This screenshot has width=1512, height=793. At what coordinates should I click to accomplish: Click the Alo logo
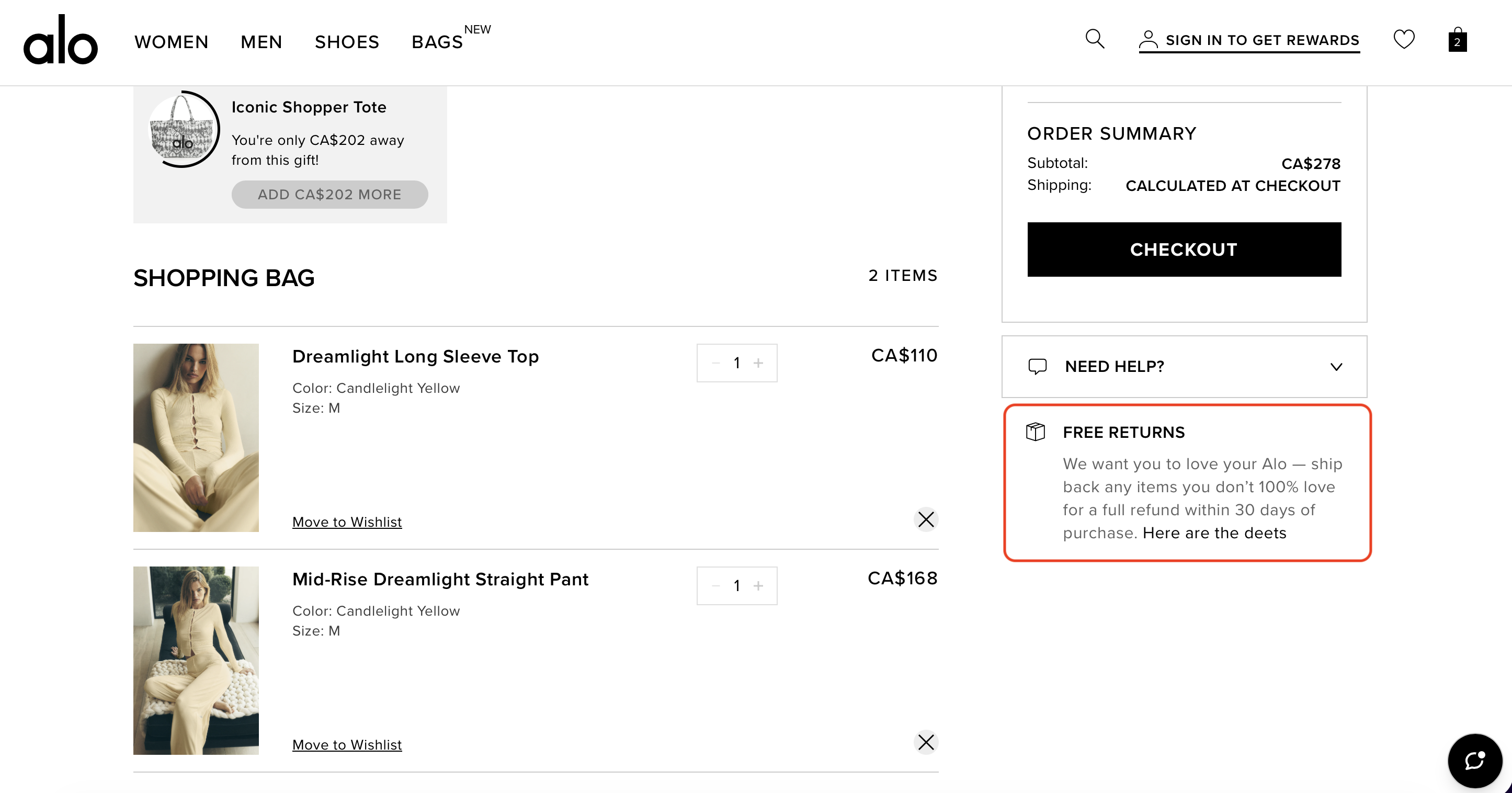[x=61, y=40]
